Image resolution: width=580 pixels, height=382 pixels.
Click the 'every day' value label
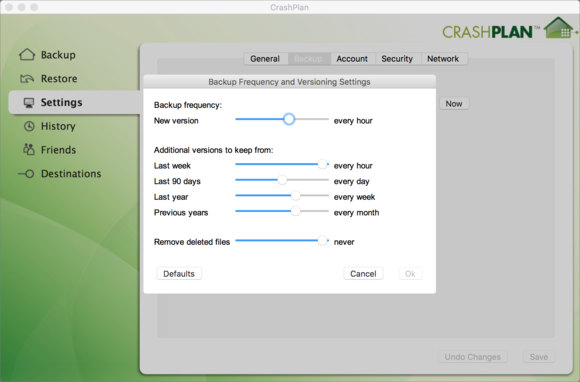pos(352,182)
